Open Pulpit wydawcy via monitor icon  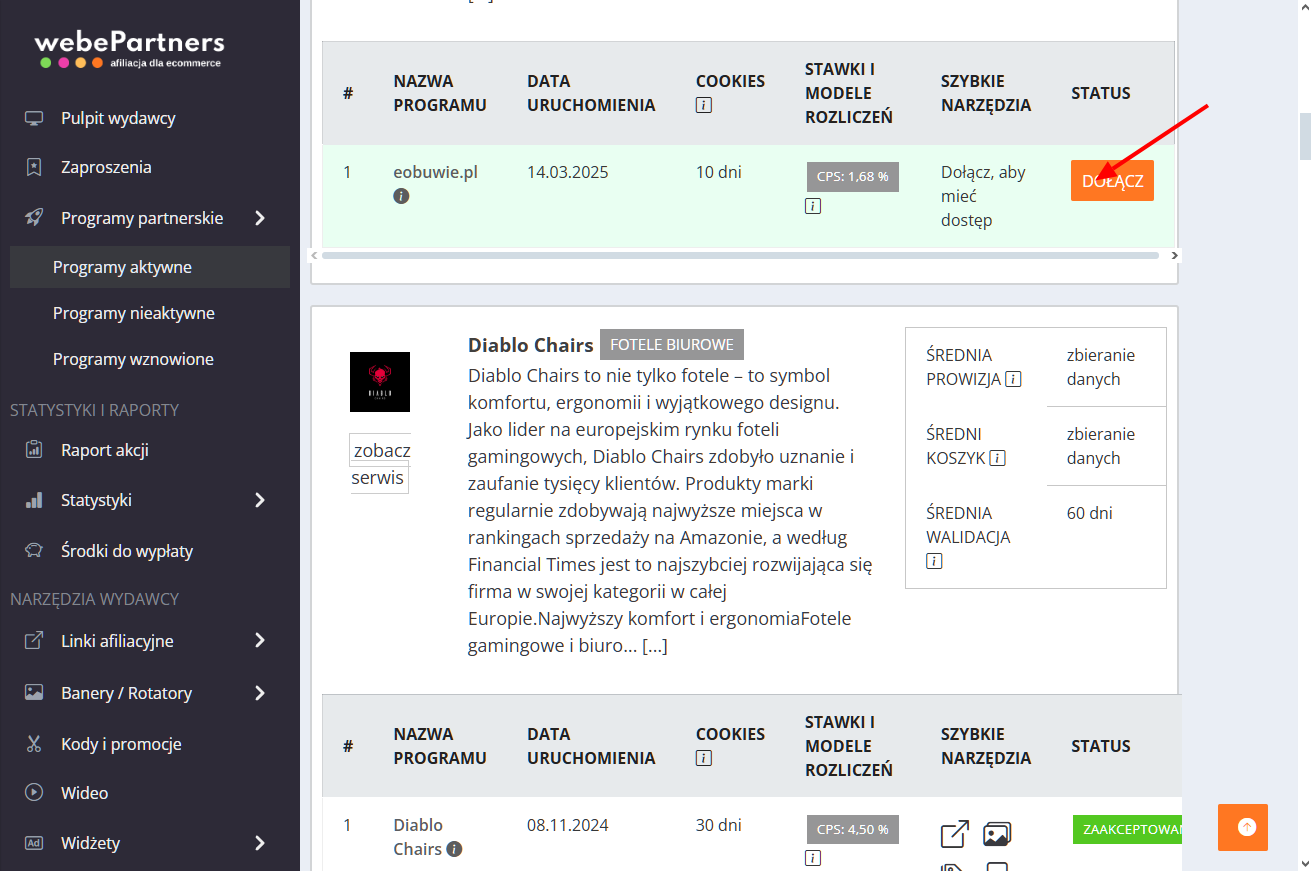click(x=34, y=118)
